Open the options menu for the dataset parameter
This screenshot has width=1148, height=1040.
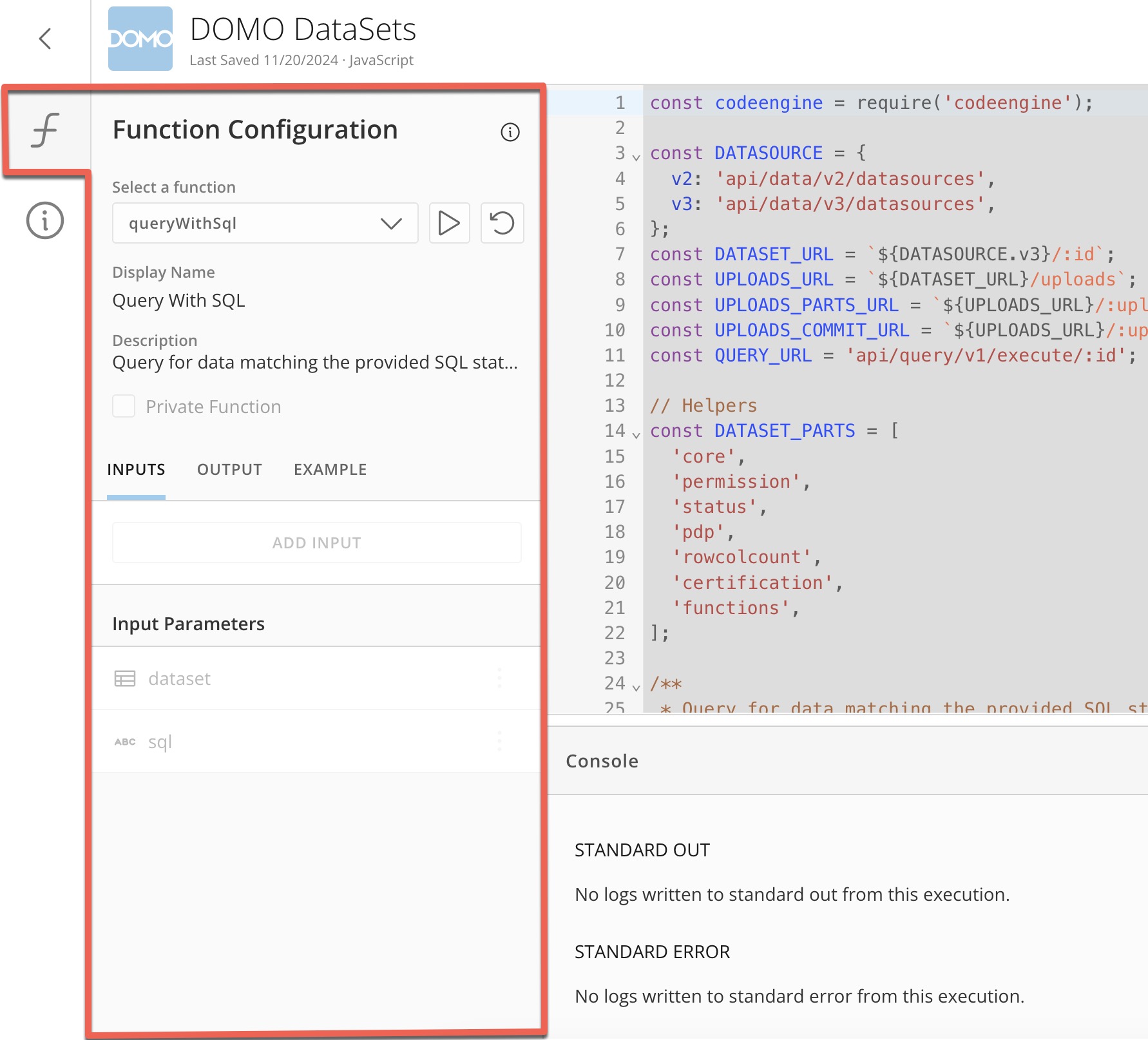[x=499, y=678]
